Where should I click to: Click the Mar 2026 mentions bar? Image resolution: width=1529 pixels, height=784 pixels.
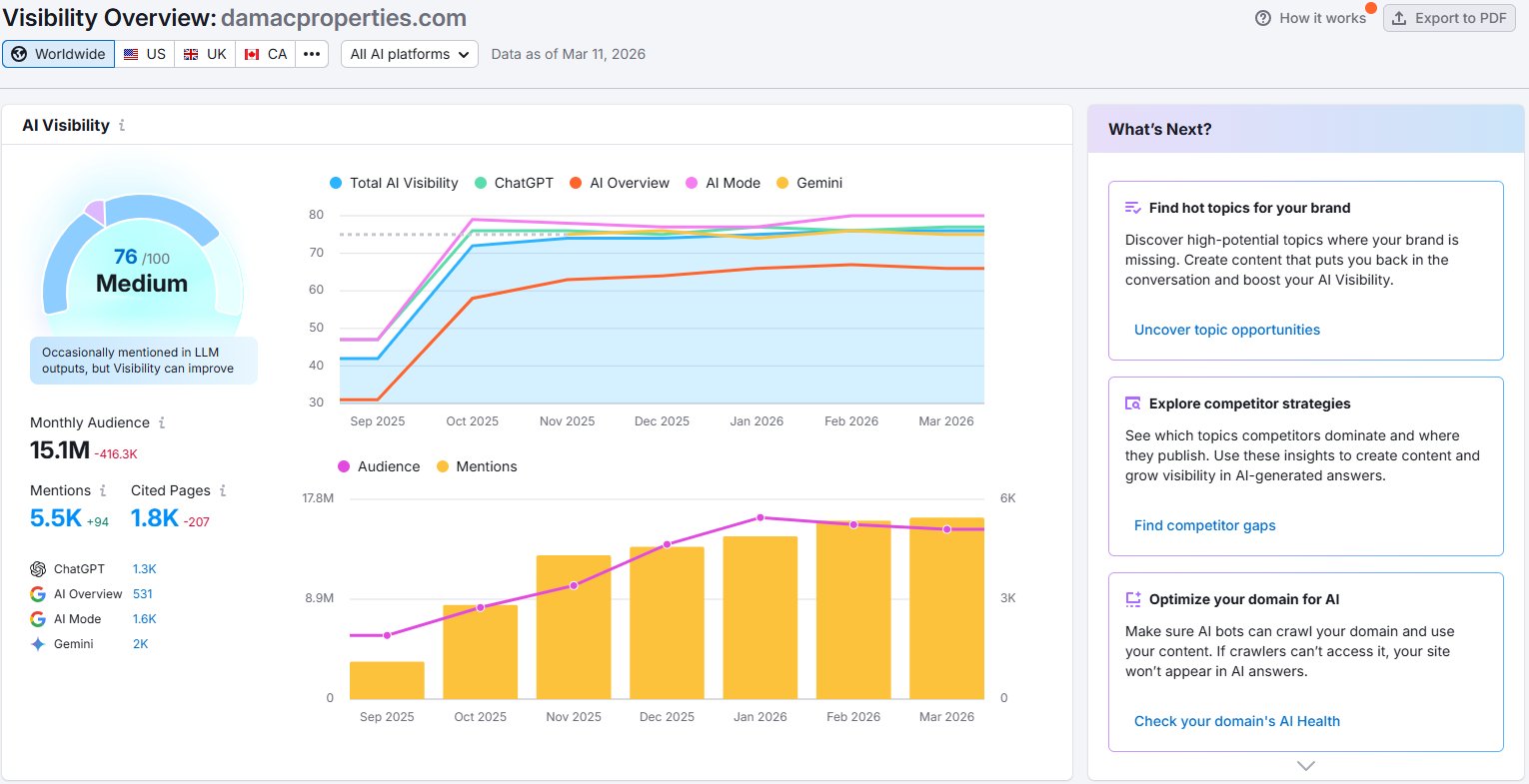[947, 608]
